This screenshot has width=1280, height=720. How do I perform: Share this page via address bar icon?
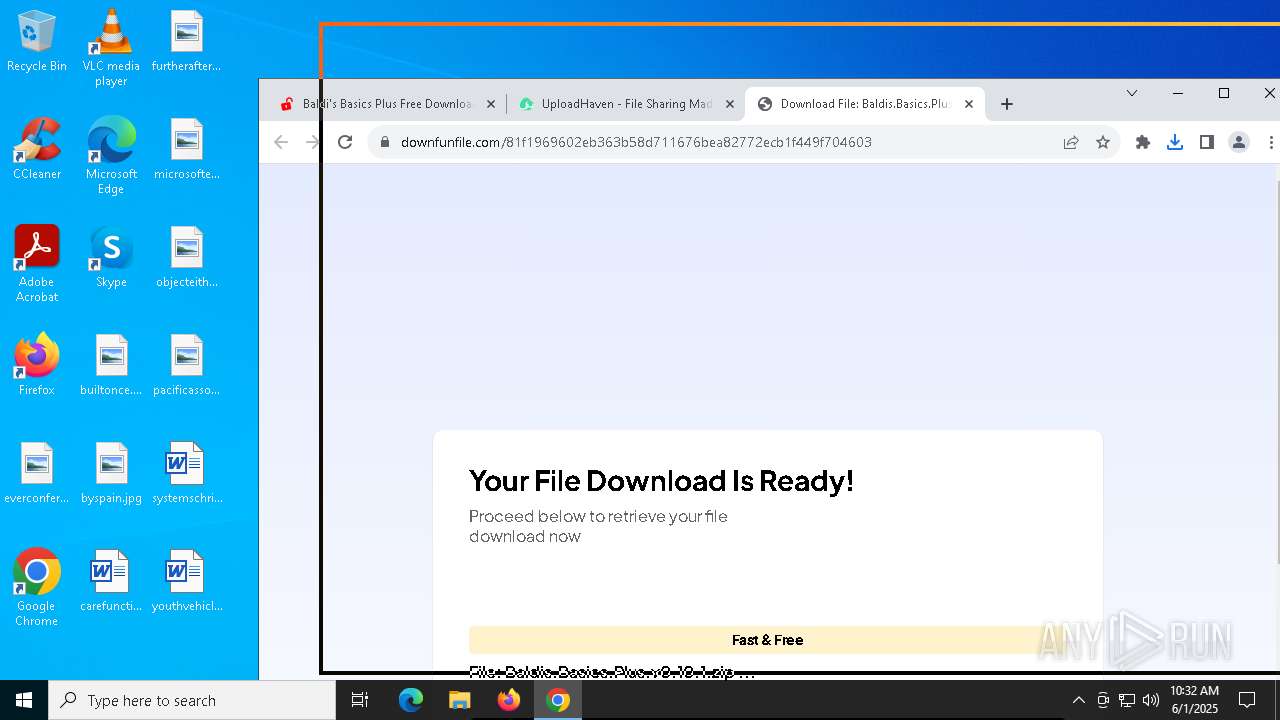point(1071,142)
